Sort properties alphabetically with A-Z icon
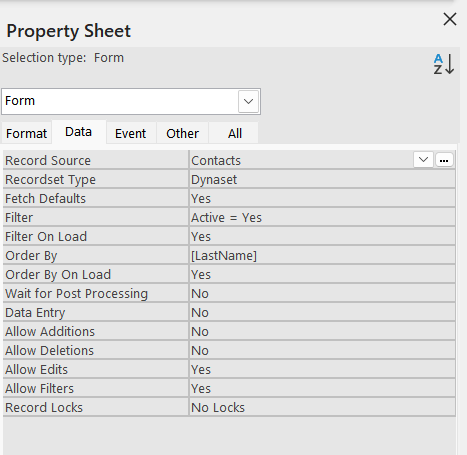Screen dimensions: 467x455 click(x=444, y=64)
